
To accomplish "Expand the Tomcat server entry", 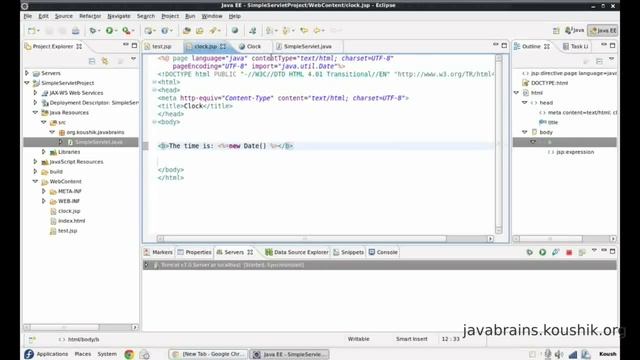I will (147, 265).
